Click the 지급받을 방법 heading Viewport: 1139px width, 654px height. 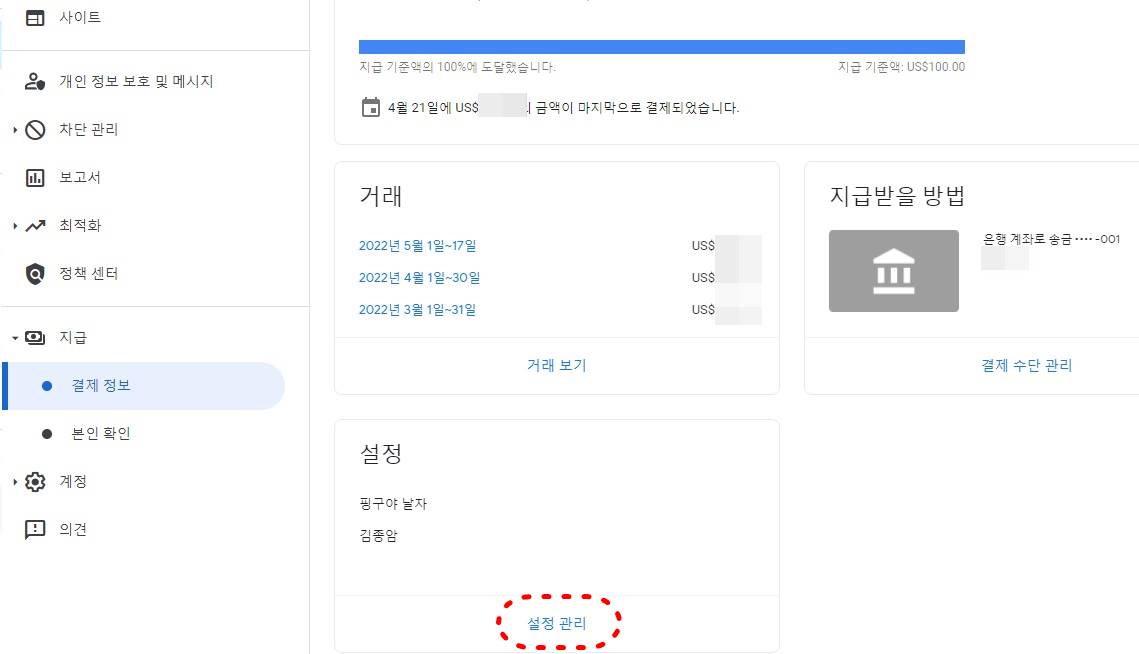[x=897, y=195]
